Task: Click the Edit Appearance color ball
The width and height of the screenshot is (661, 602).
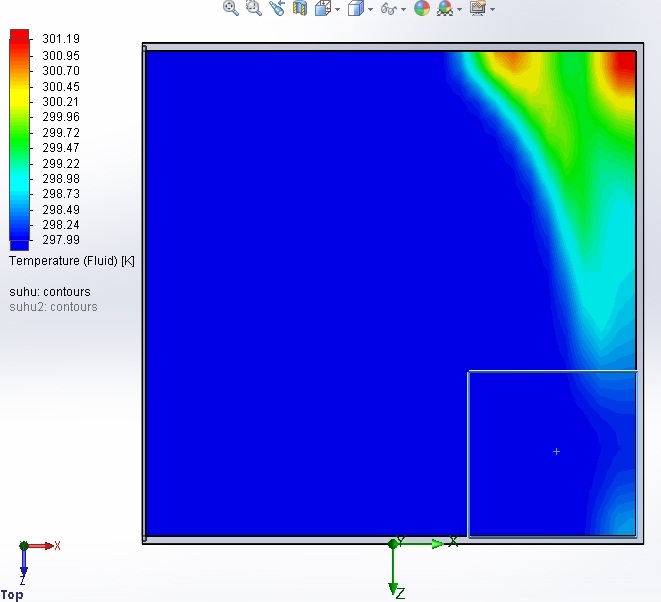Action: click(422, 8)
